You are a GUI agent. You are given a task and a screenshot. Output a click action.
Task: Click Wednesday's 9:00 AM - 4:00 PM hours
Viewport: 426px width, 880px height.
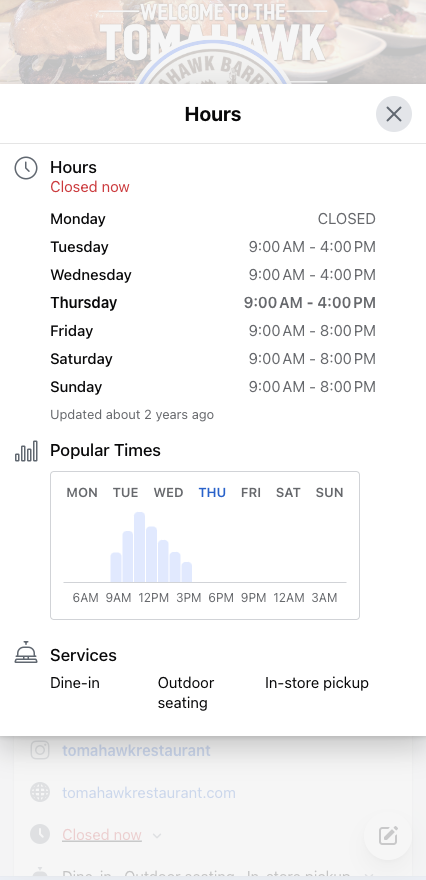[x=312, y=275]
